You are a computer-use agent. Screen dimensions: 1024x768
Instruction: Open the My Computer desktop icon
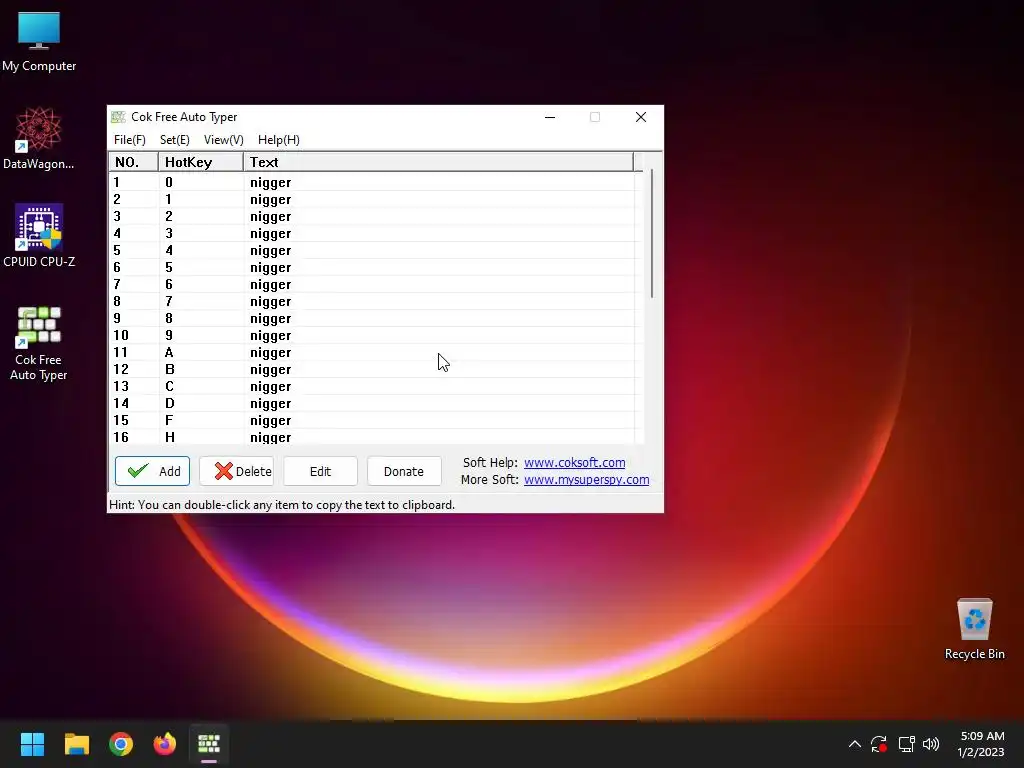coord(39,42)
